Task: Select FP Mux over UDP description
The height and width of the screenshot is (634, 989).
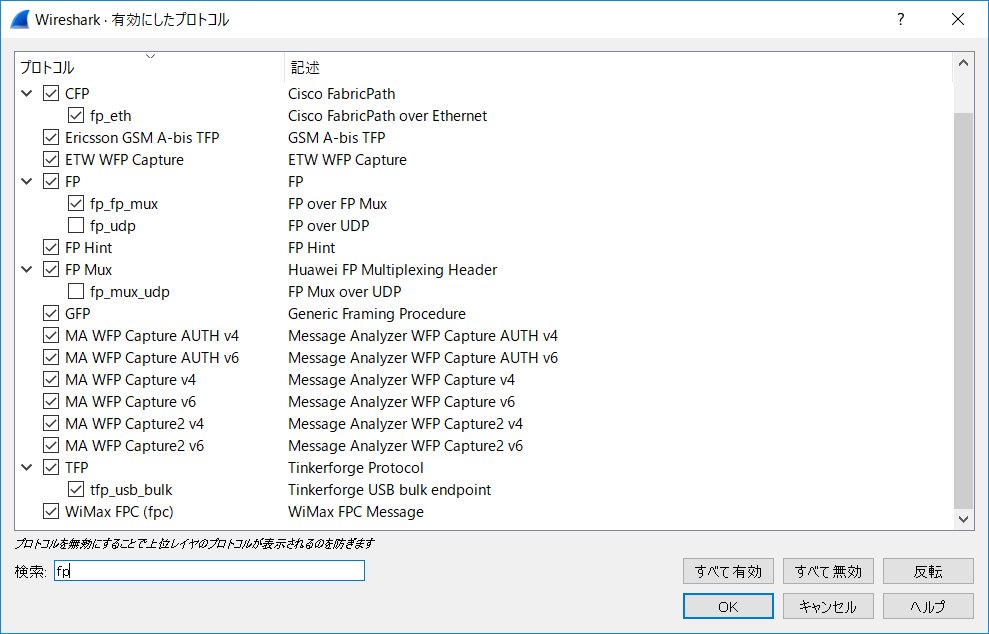Action: [344, 291]
